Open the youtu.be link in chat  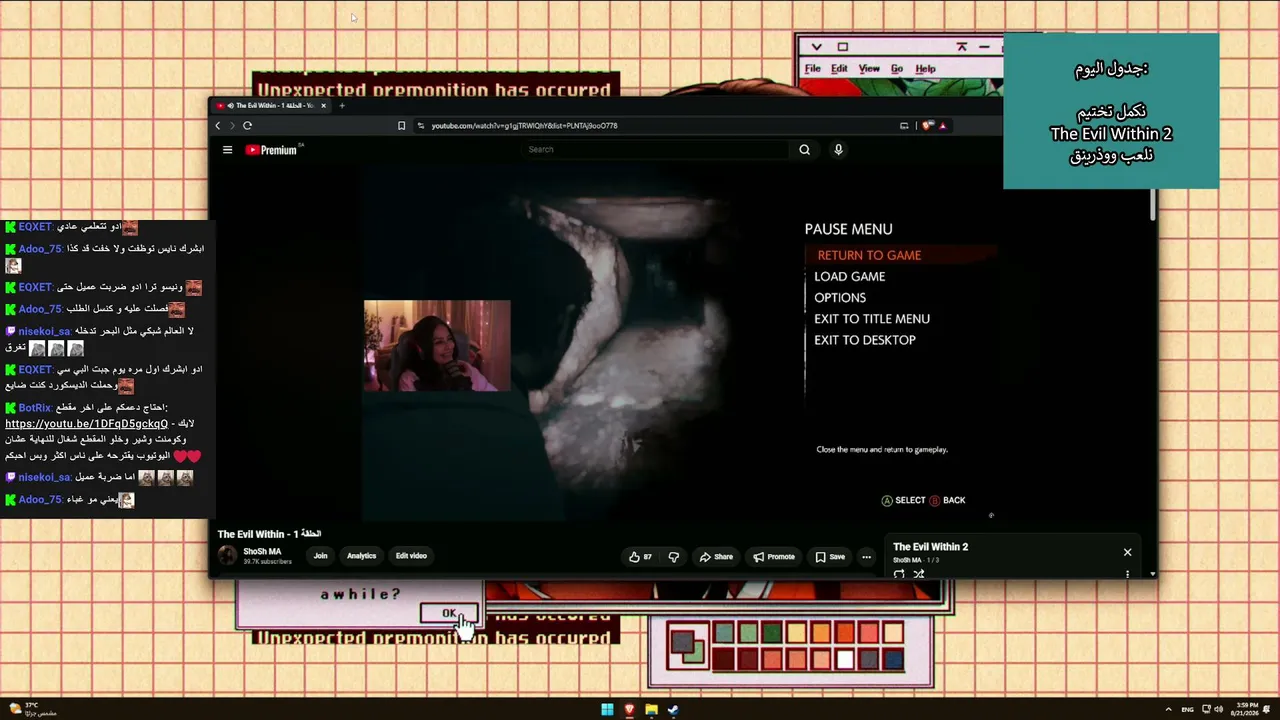pyautogui.click(x=87, y=424)
